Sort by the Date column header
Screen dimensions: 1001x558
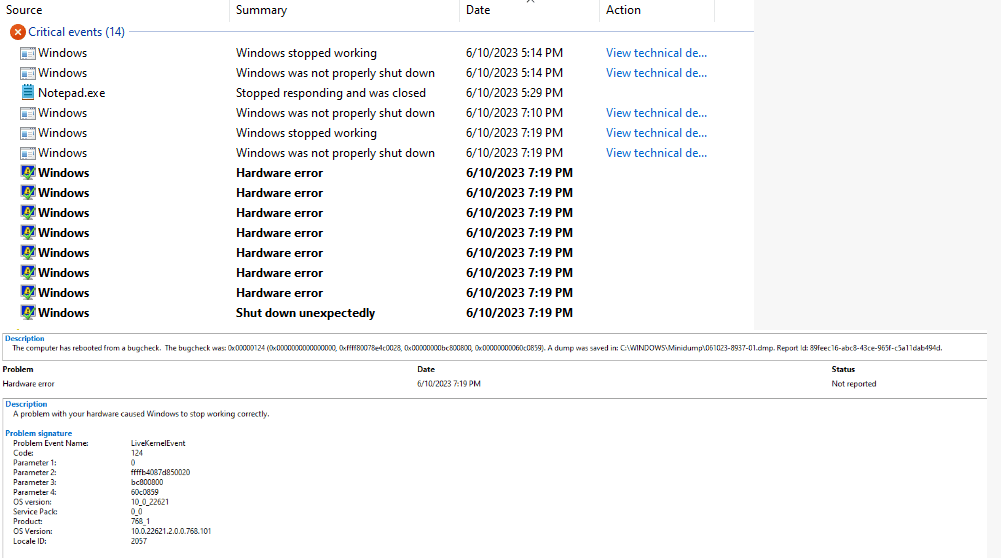(478, 10)
